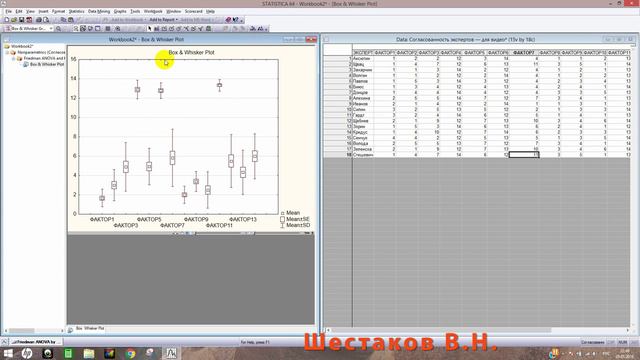The image size is (640, 360).
Task: Open the File Explorer taskbar icon
Action: 89,353
